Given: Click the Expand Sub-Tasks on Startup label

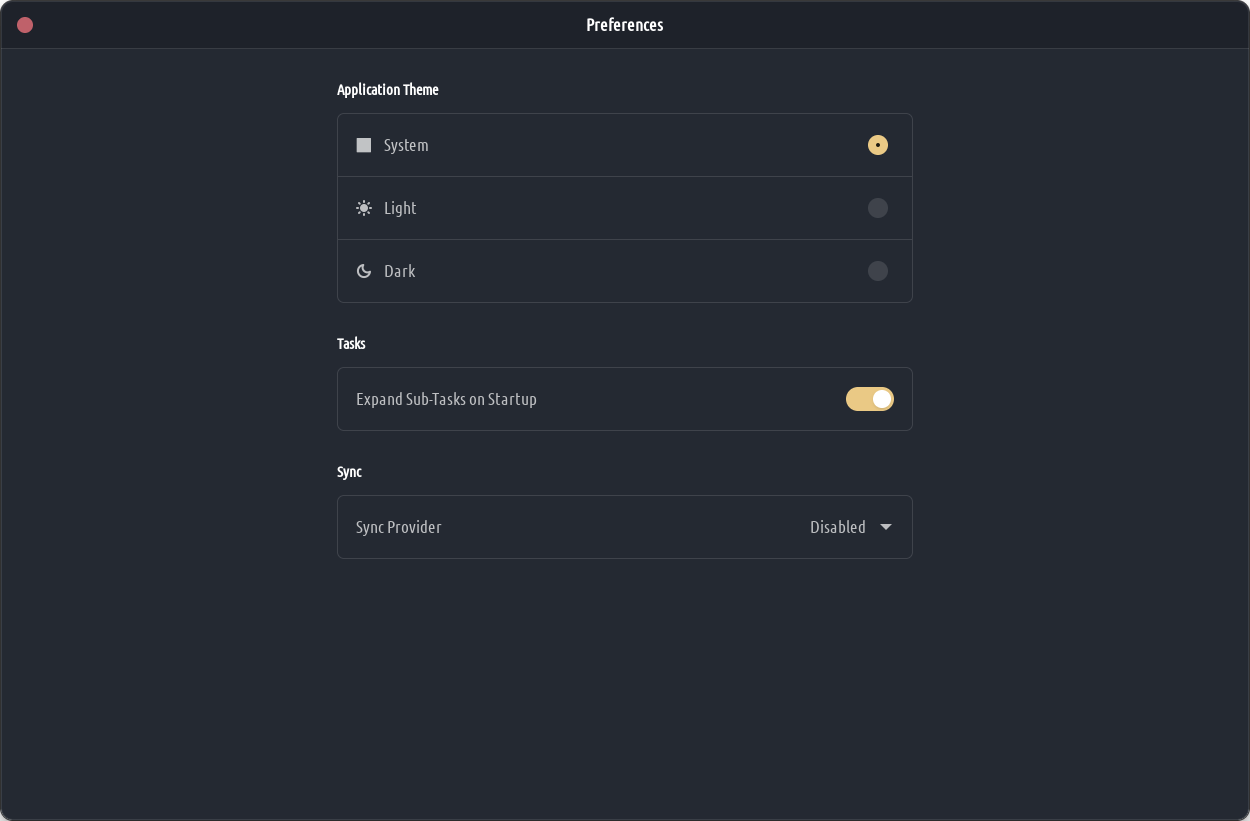Looking at the screenshot, I should 446,399.
